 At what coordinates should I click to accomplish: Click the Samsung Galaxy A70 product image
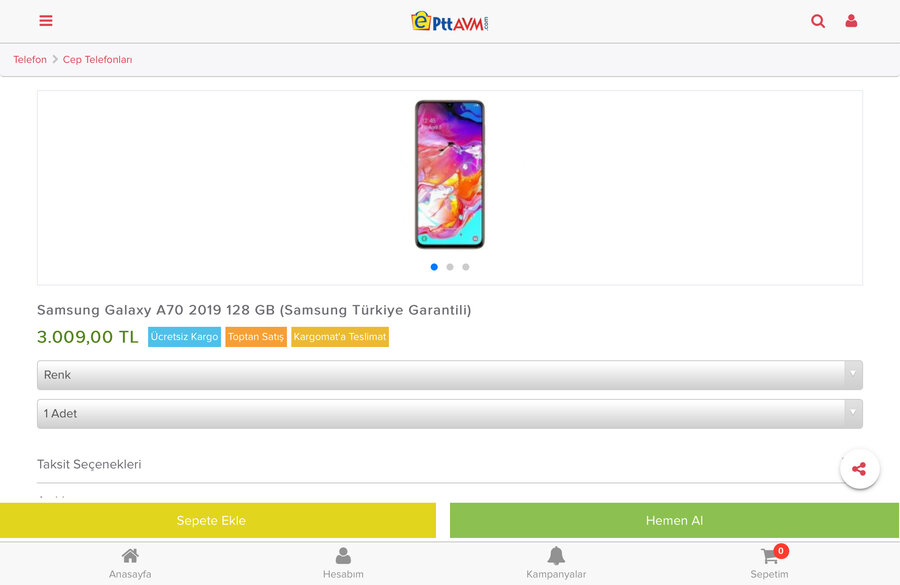point(450,175)
